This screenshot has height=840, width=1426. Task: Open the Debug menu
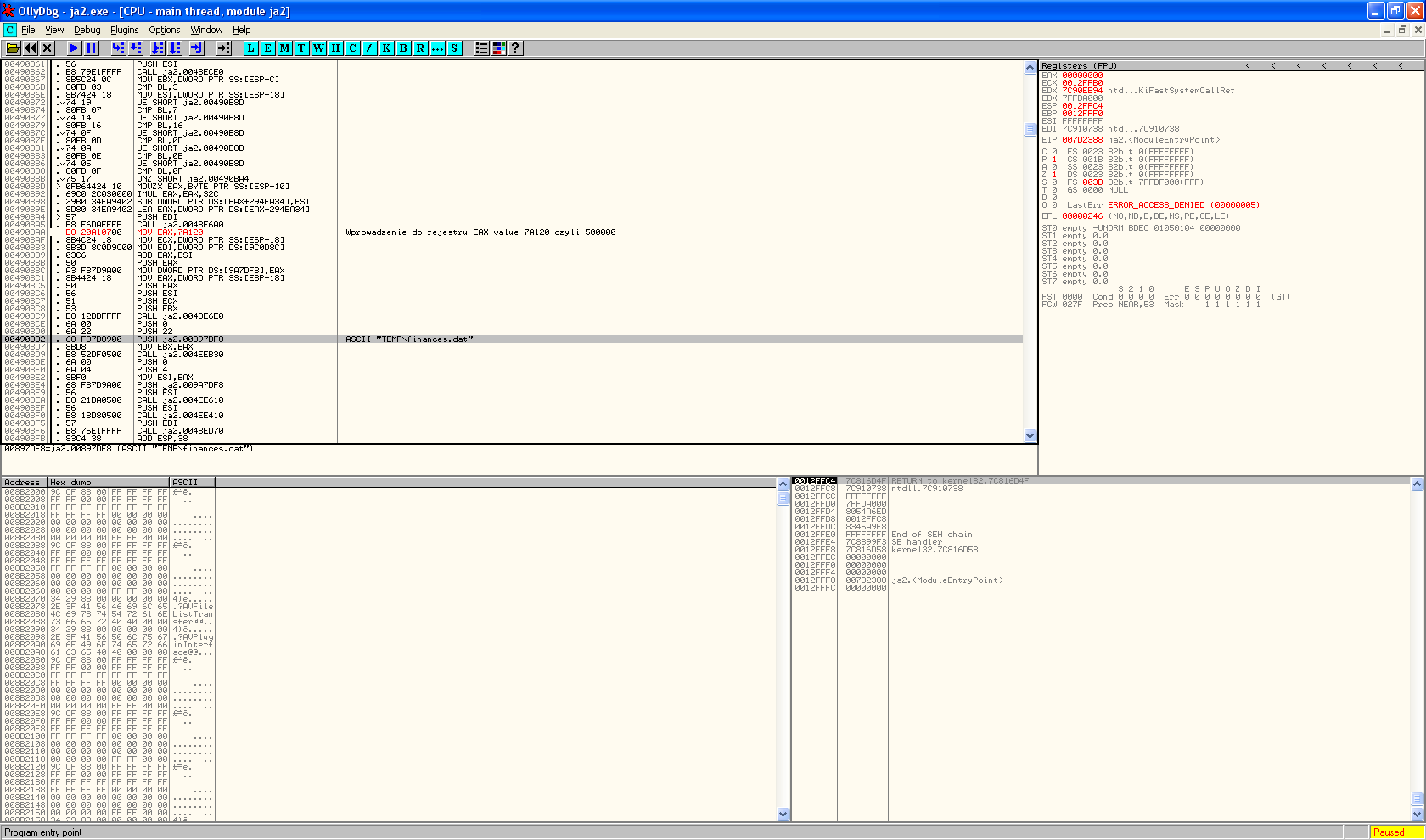point(87,30)
